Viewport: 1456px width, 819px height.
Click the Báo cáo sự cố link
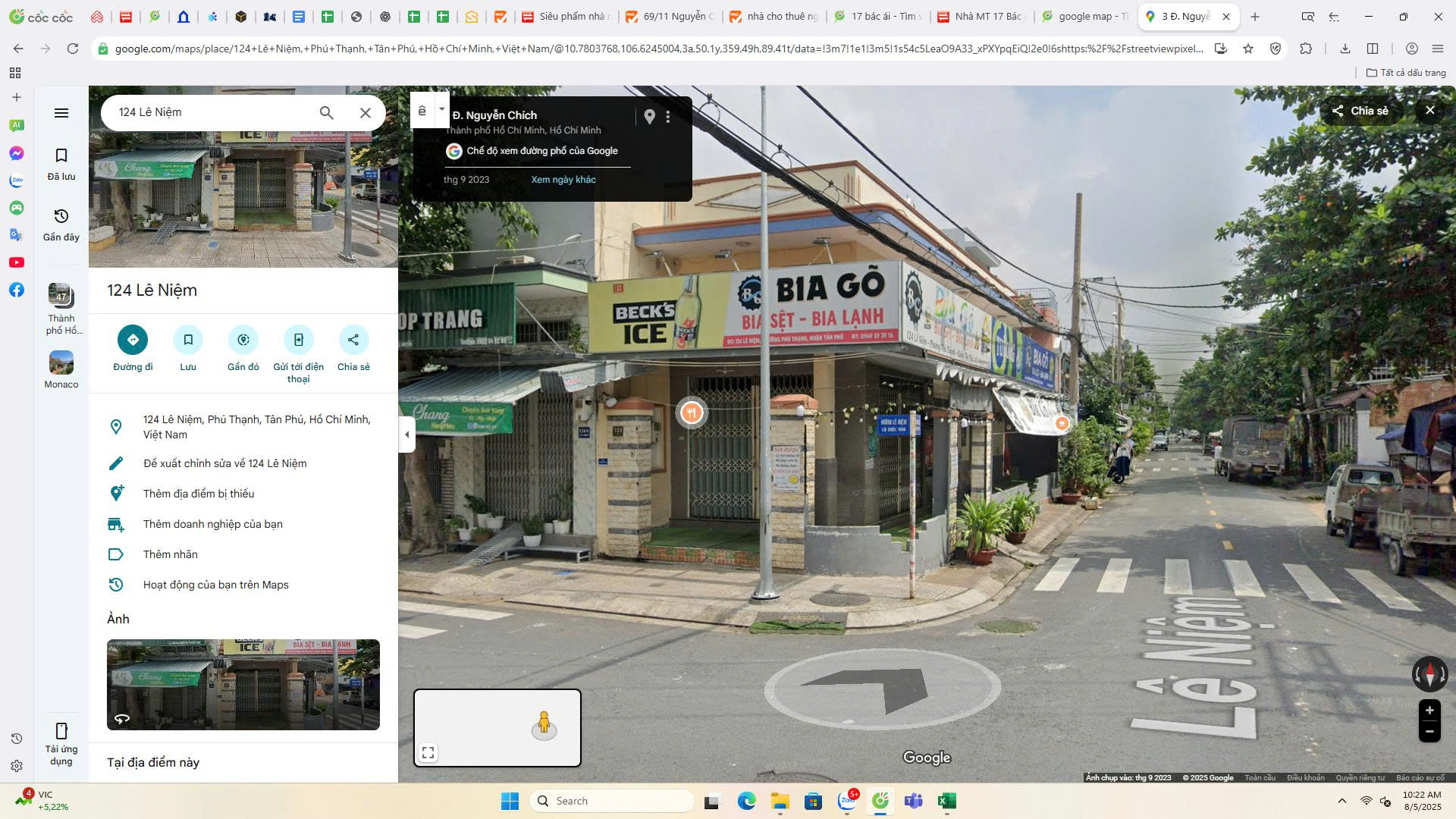(1420, 777)
